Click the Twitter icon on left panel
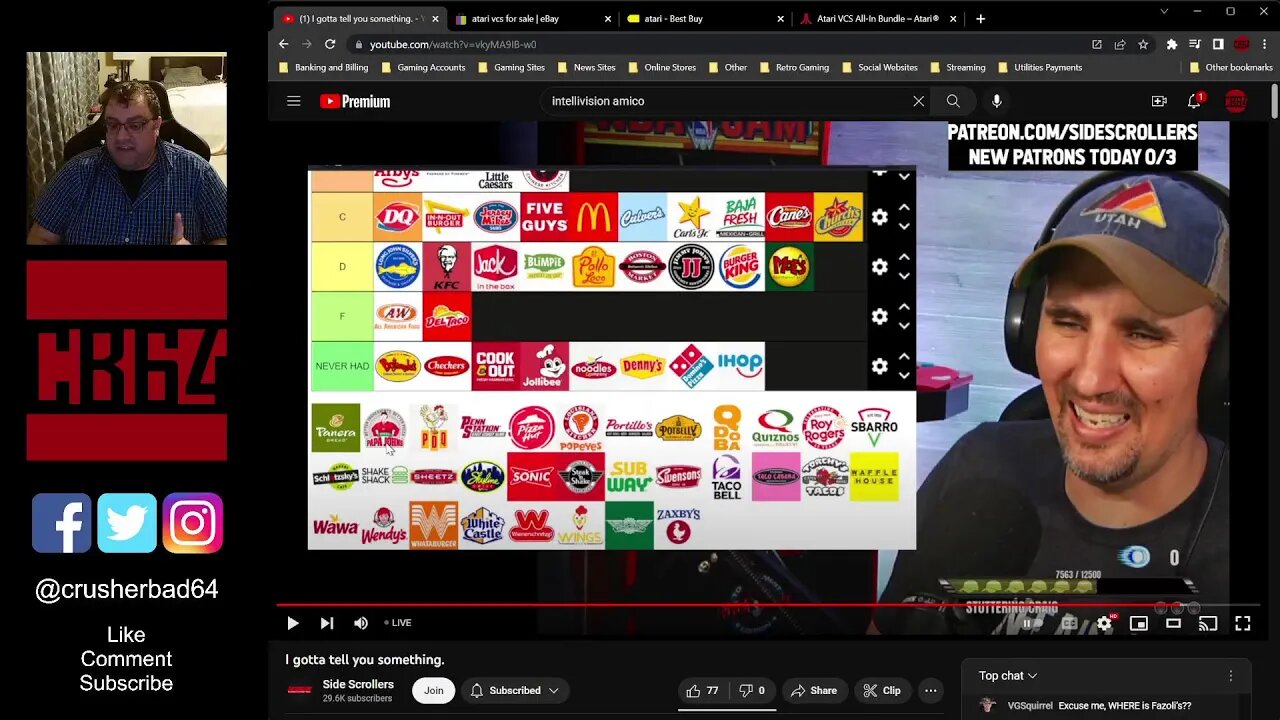This screenshot has width=1280, height=720. pyautogui.click(x=127, y=523)
